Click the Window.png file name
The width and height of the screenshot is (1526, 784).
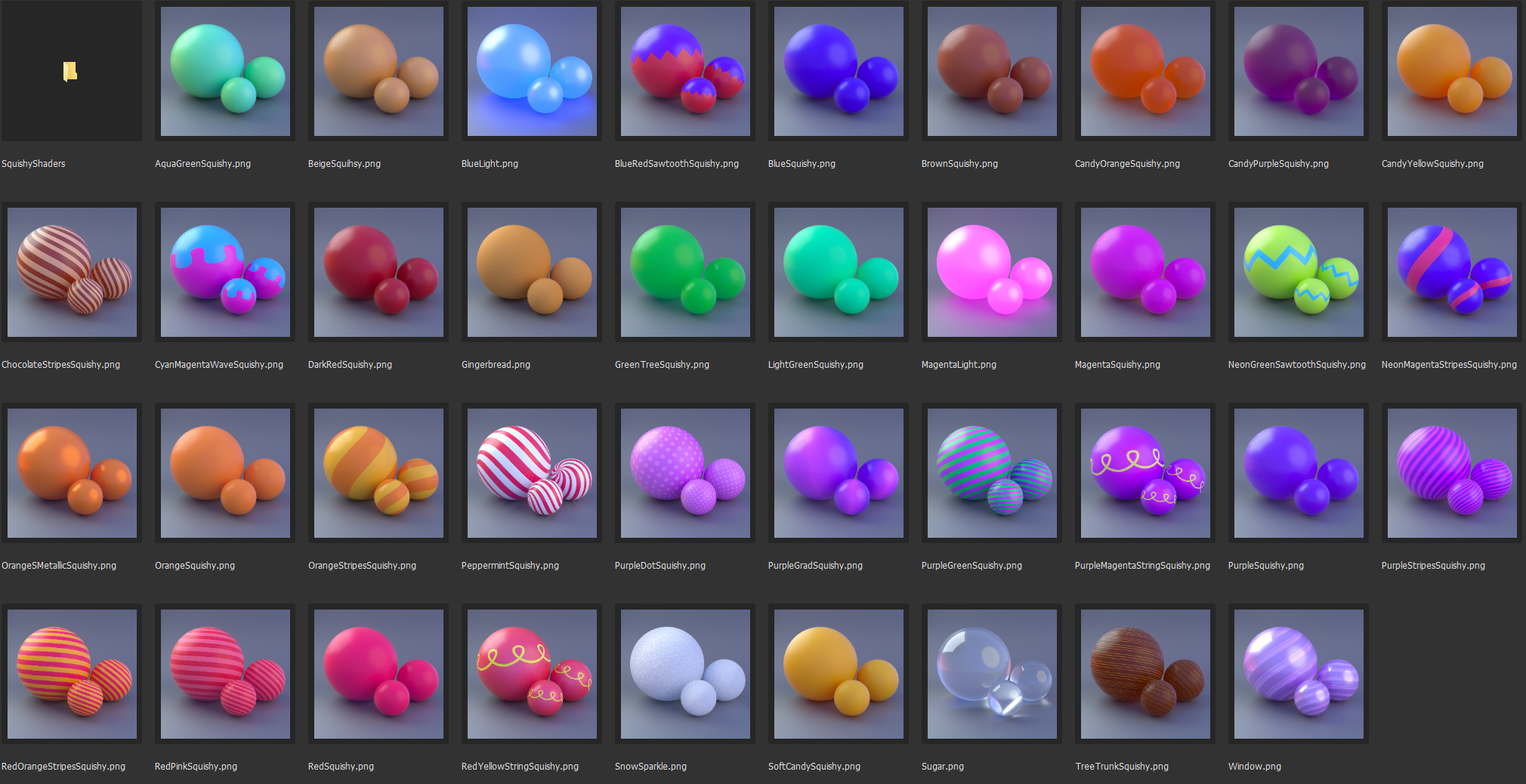tap(1255, 767)
